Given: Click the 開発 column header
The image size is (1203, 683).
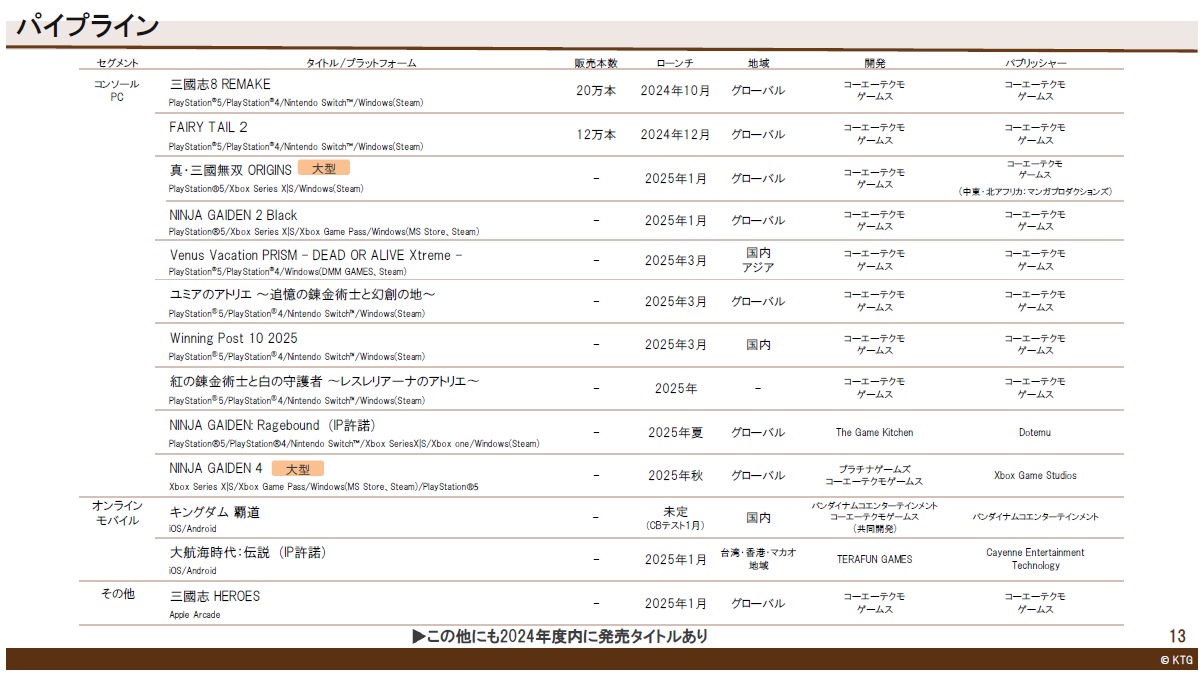Looking at the screenshot, I should 874,63.
